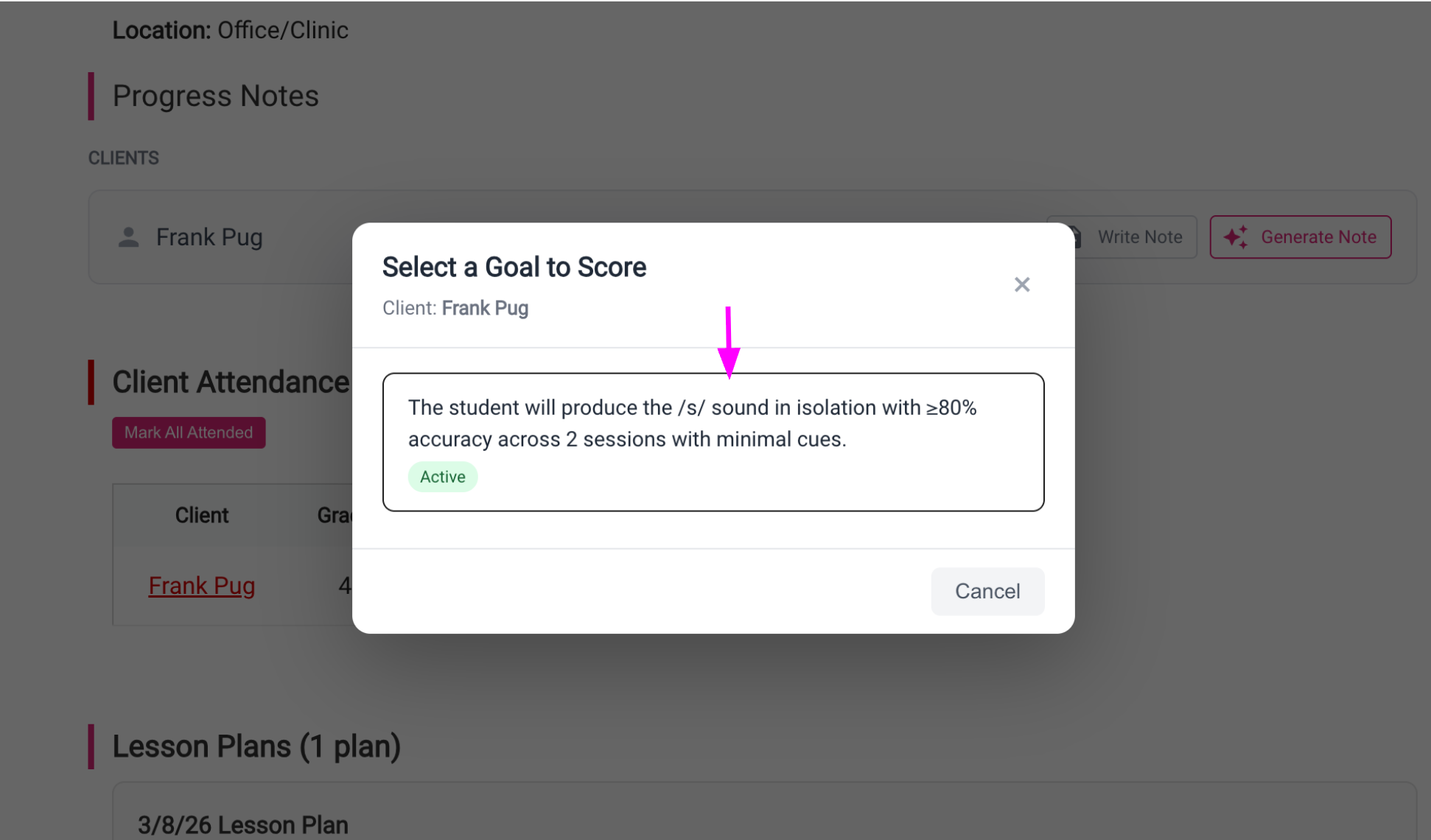Click the Frank Pug name in the dialog
The height and width of the screenshot is (840, 1431).
(x=485, y=308)
